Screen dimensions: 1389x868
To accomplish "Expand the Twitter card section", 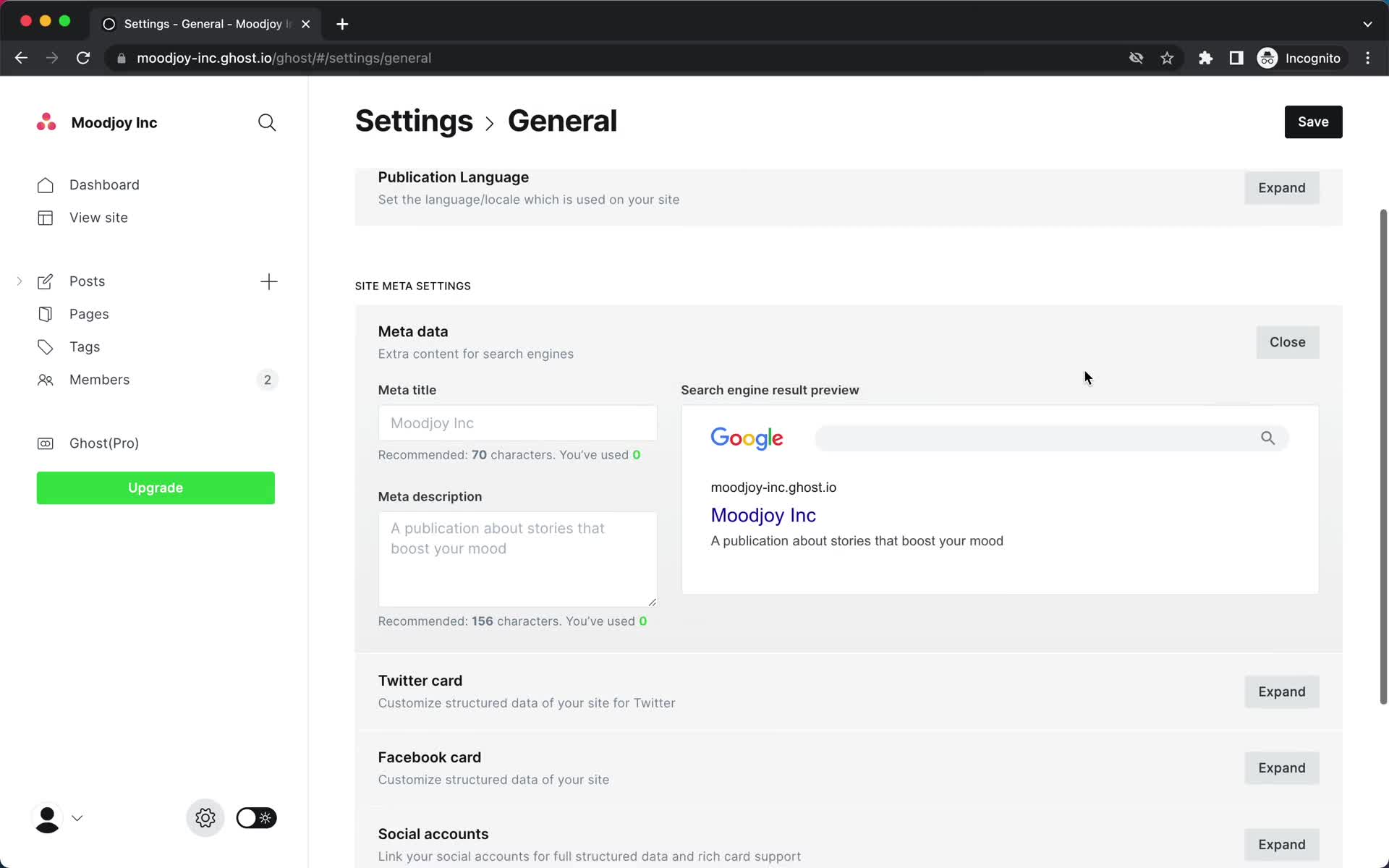I will coord(1281,691).
